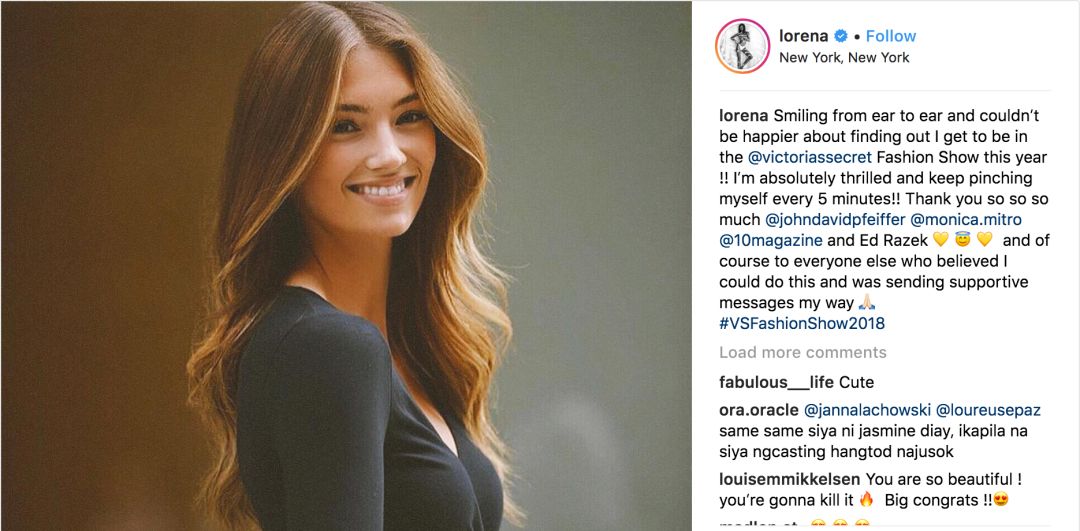The height and width of the screenshot is (531, 1080).
Task: Open the @10magazine mention
Action: click(771, 241)
